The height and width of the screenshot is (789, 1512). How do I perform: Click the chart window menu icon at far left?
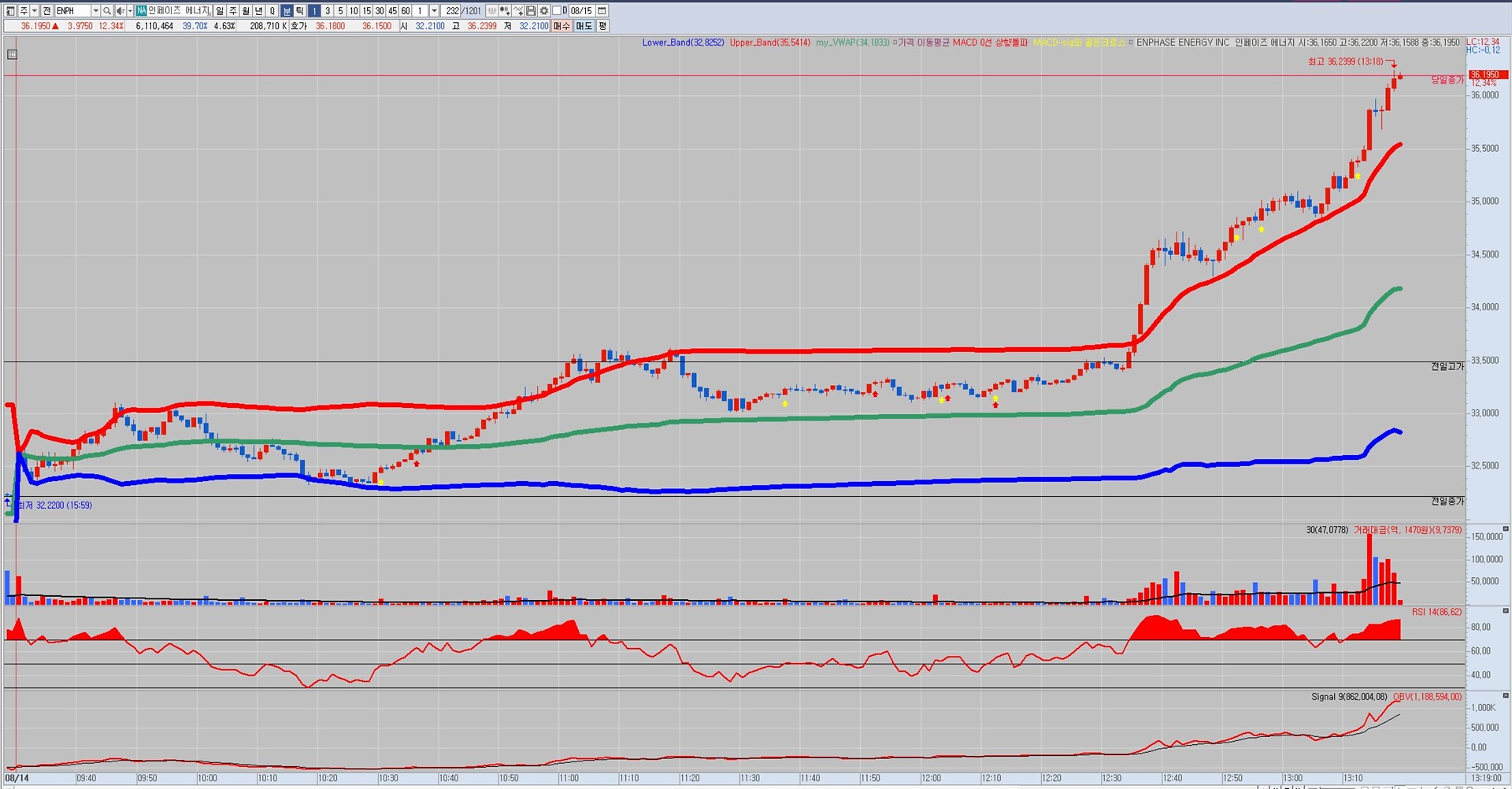(10, 11)
